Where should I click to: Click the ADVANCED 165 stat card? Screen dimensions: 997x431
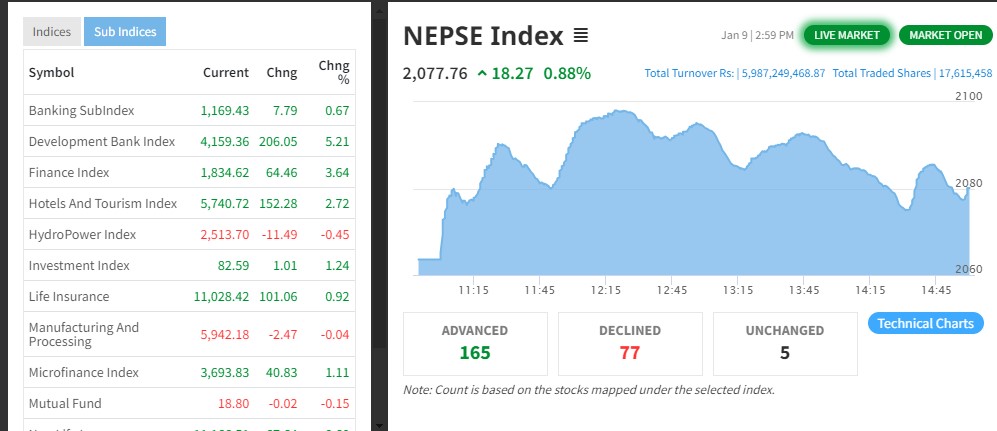coord(475,341)
